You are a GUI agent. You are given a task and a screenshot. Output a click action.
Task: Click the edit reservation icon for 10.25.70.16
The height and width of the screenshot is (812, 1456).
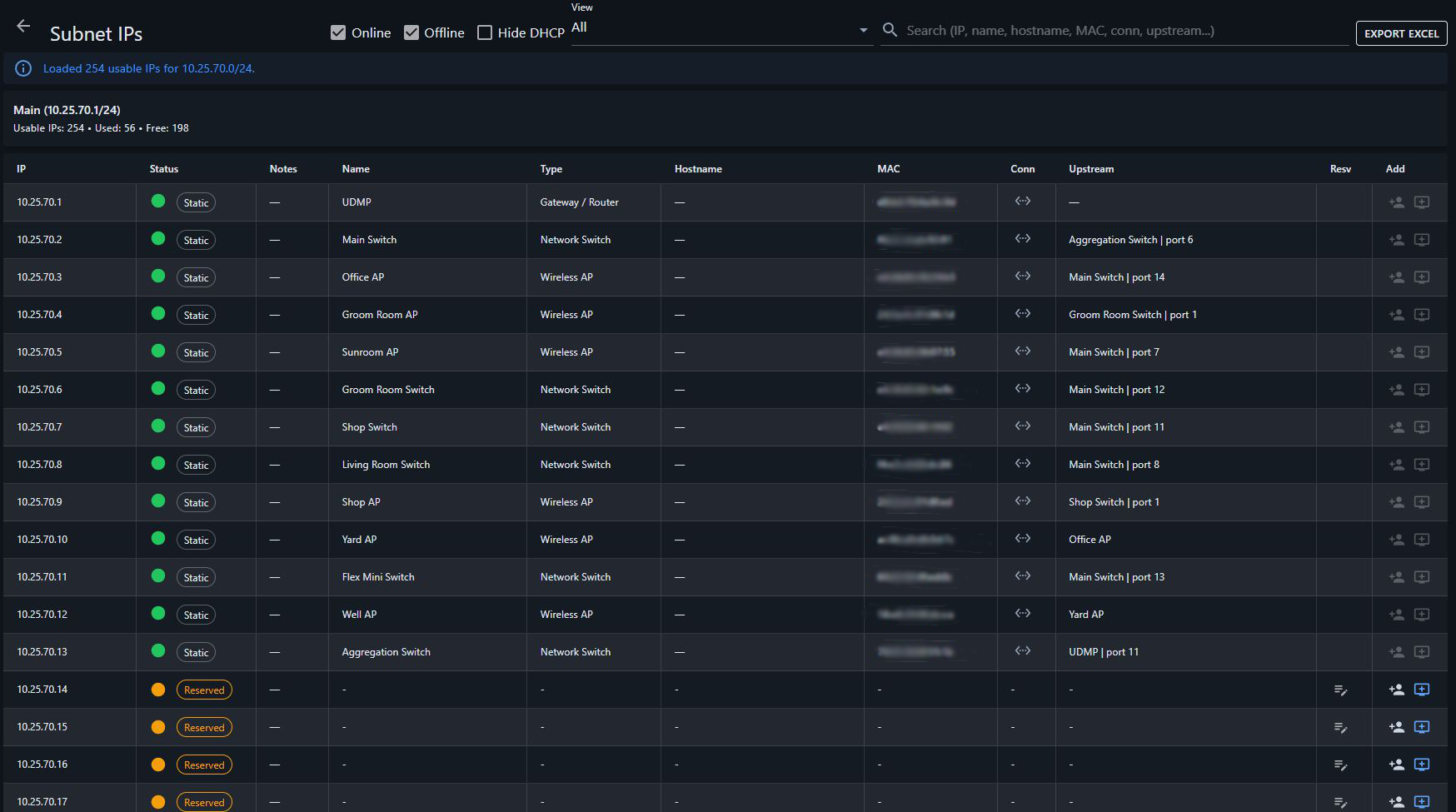point(1340,765)
